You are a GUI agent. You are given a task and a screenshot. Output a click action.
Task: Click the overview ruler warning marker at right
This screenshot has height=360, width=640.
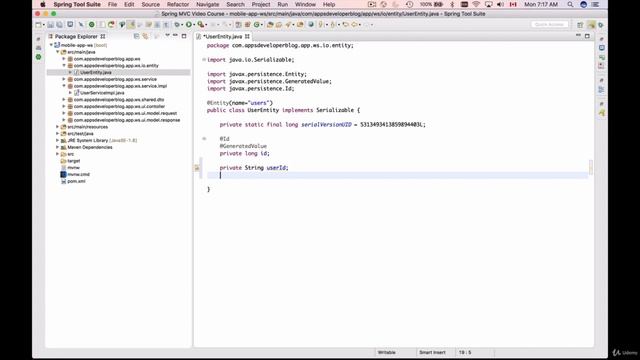[x=591, y=167]
